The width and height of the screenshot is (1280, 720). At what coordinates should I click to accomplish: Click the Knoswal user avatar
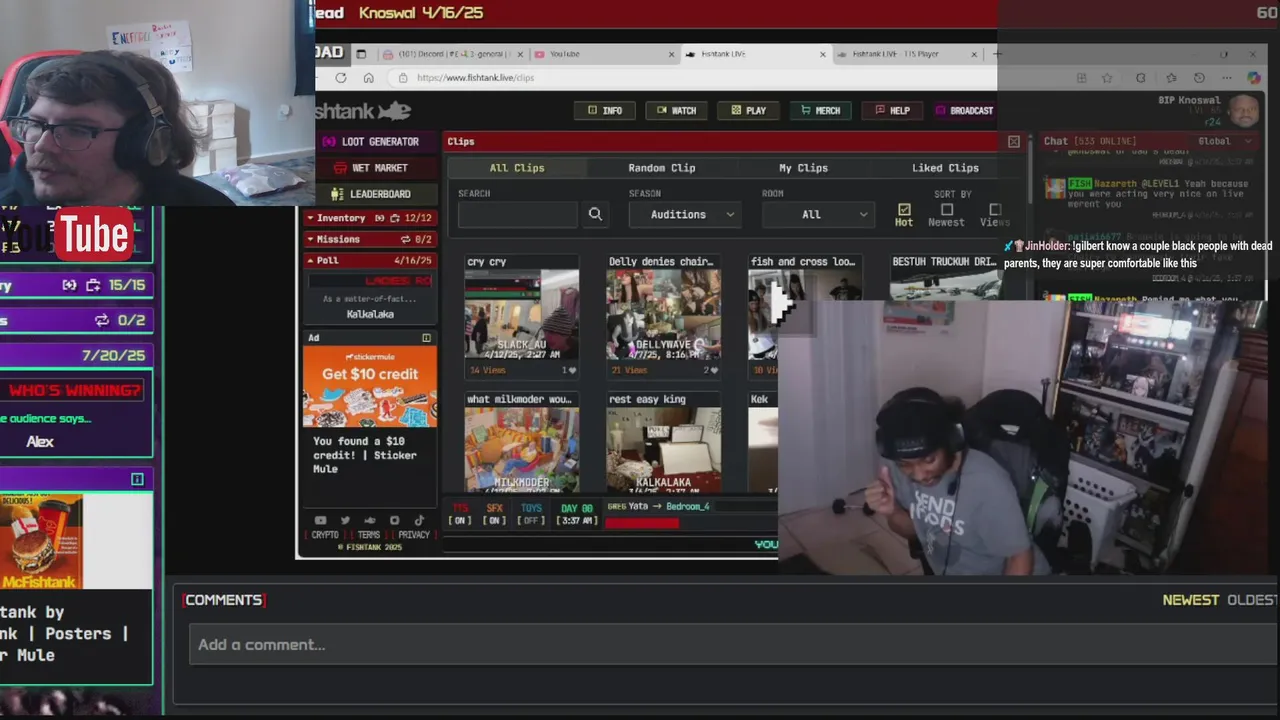tap(1243, 111)
